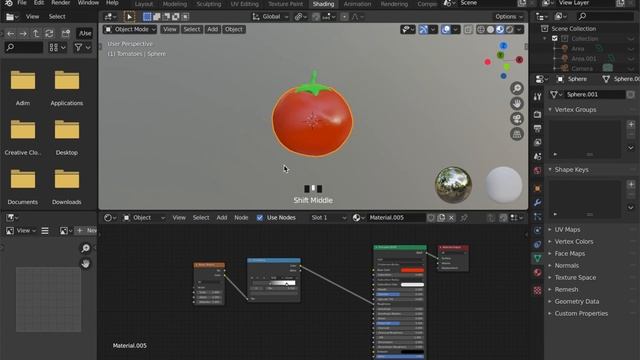The height and width of the screenshot is (360, 640).
Task: Refresh the file browser list
Action: [49, 33]
